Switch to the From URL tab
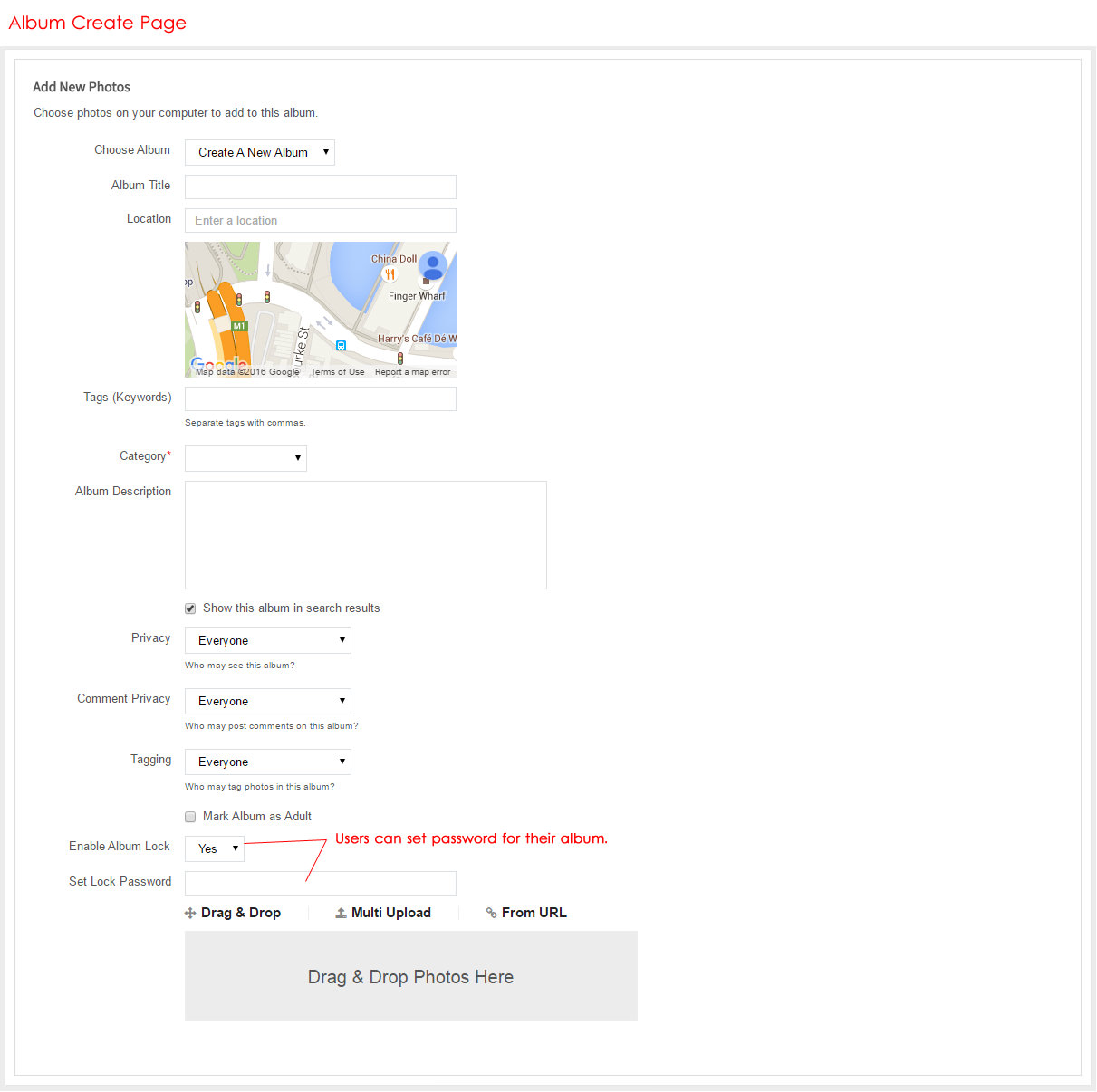This screenshot has width=1097, height=1092. (534, 913)
